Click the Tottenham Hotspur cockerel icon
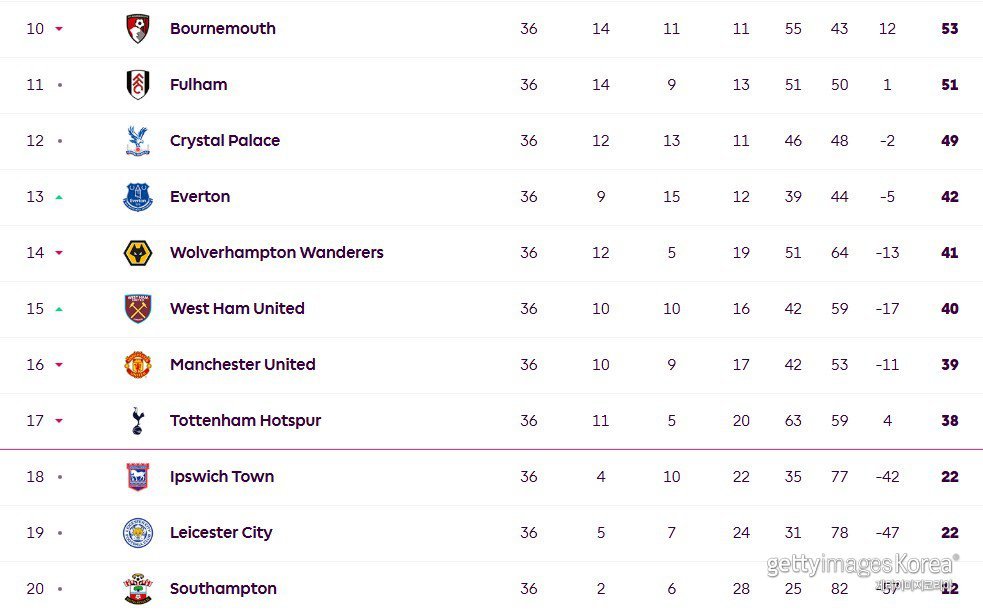This screenshot has width=983, height=616. (x=138, y=421)
